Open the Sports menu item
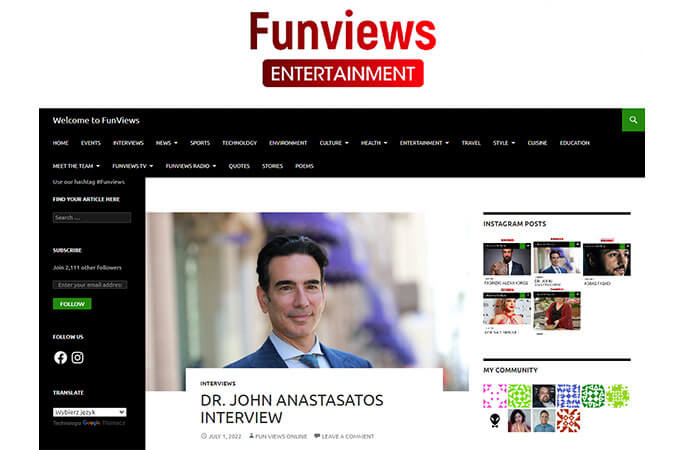The height and width of the screenshot is (450, 700). tap(200, 143)
